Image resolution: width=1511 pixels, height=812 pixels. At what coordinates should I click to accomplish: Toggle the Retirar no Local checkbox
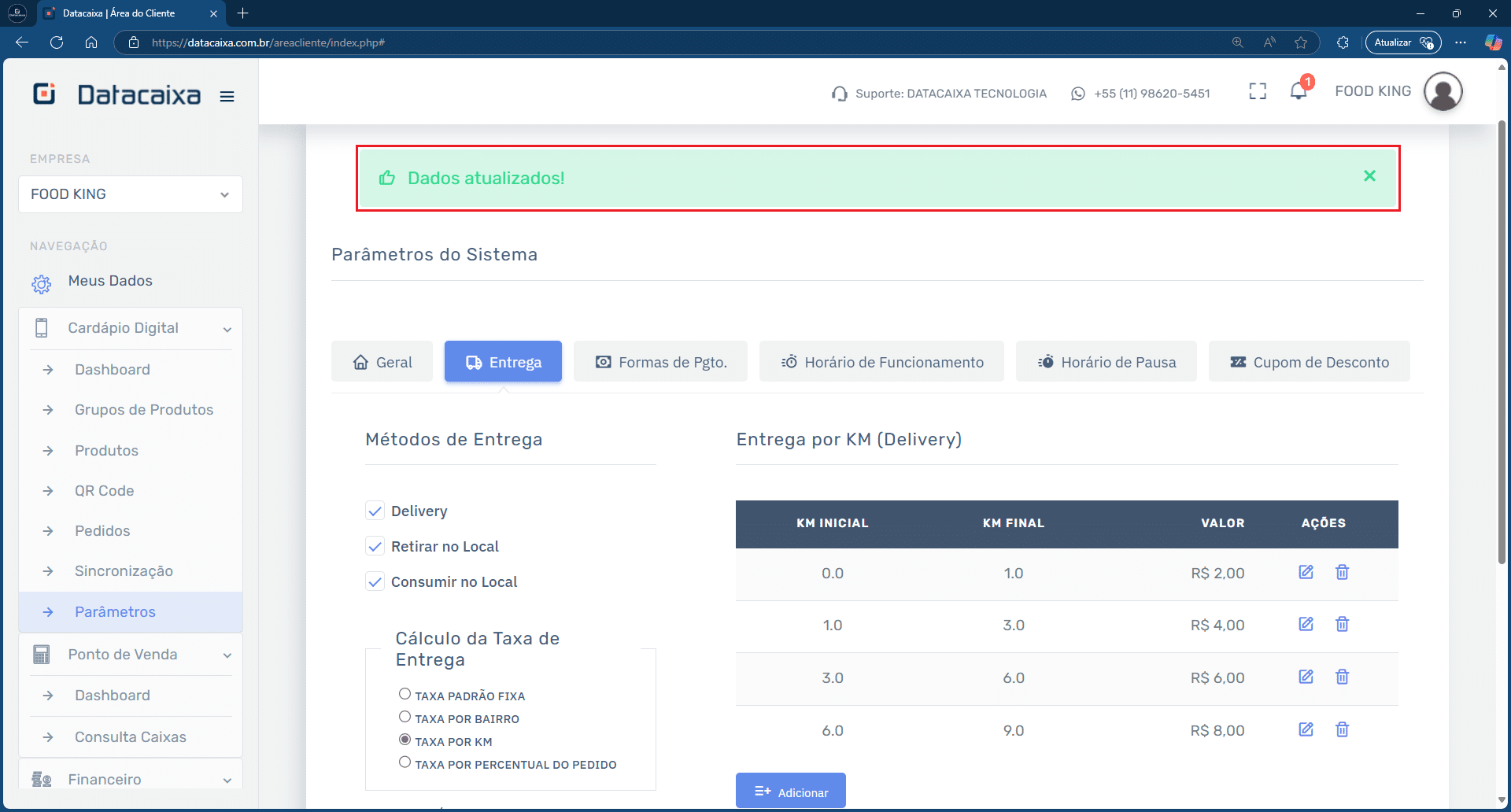(375, 547)
